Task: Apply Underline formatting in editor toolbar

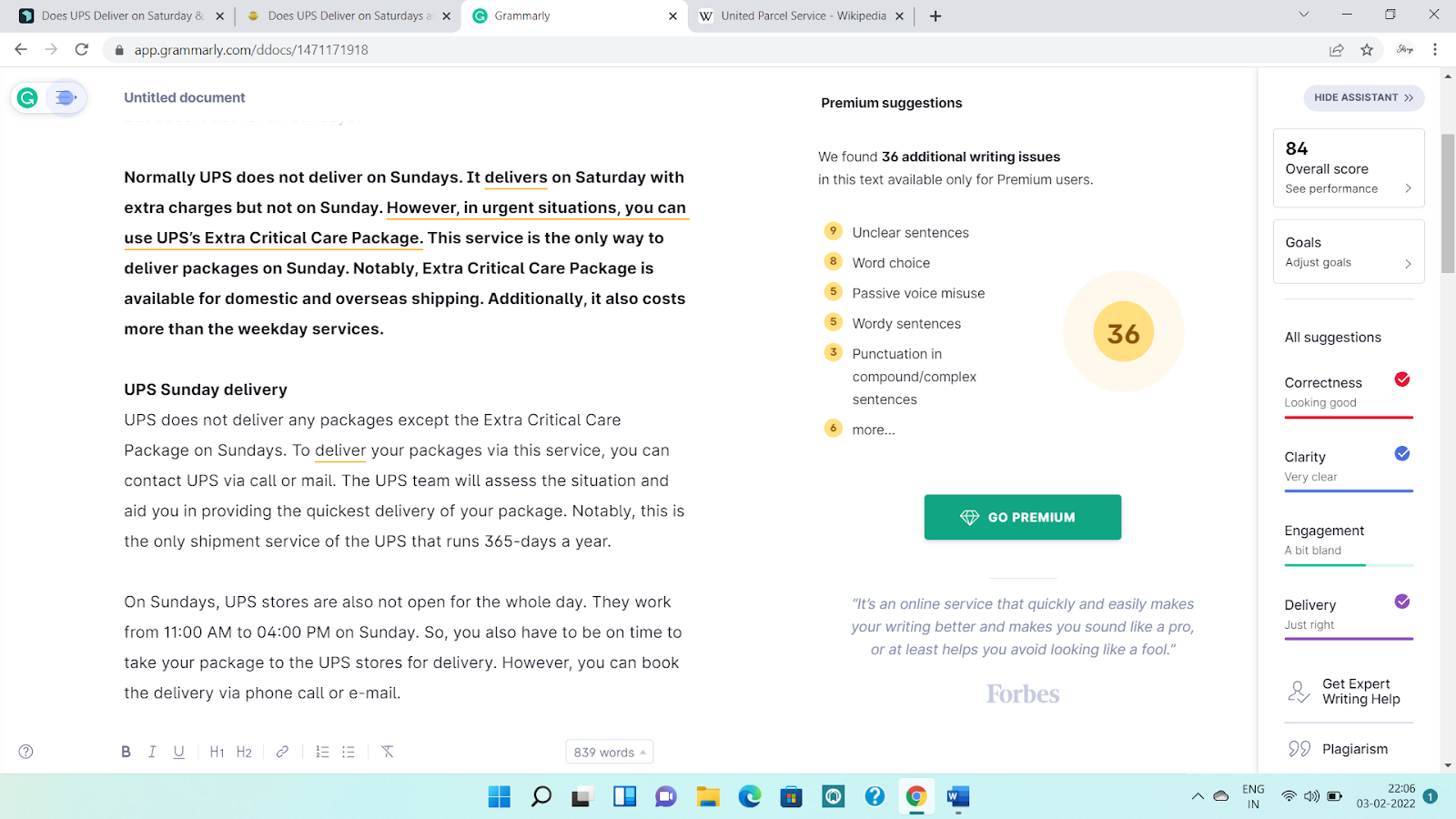Action: click(x=179, y=752)
